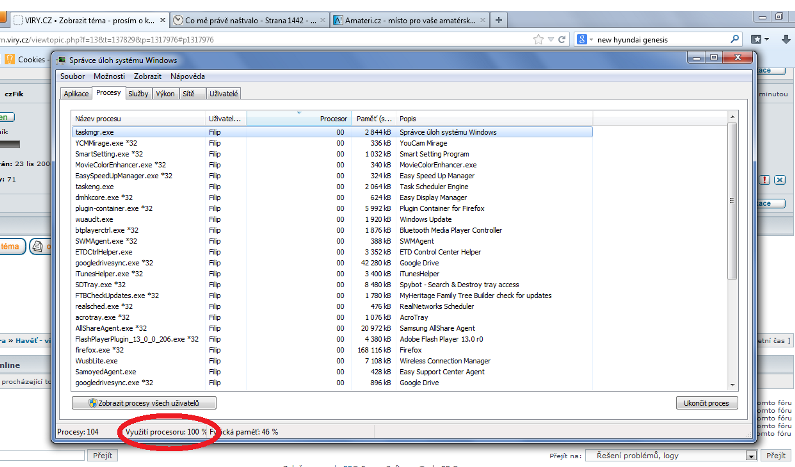Viewport: 795px width, 467px height.
Task: Click the Google search engine icon
Action: (580, 38)
